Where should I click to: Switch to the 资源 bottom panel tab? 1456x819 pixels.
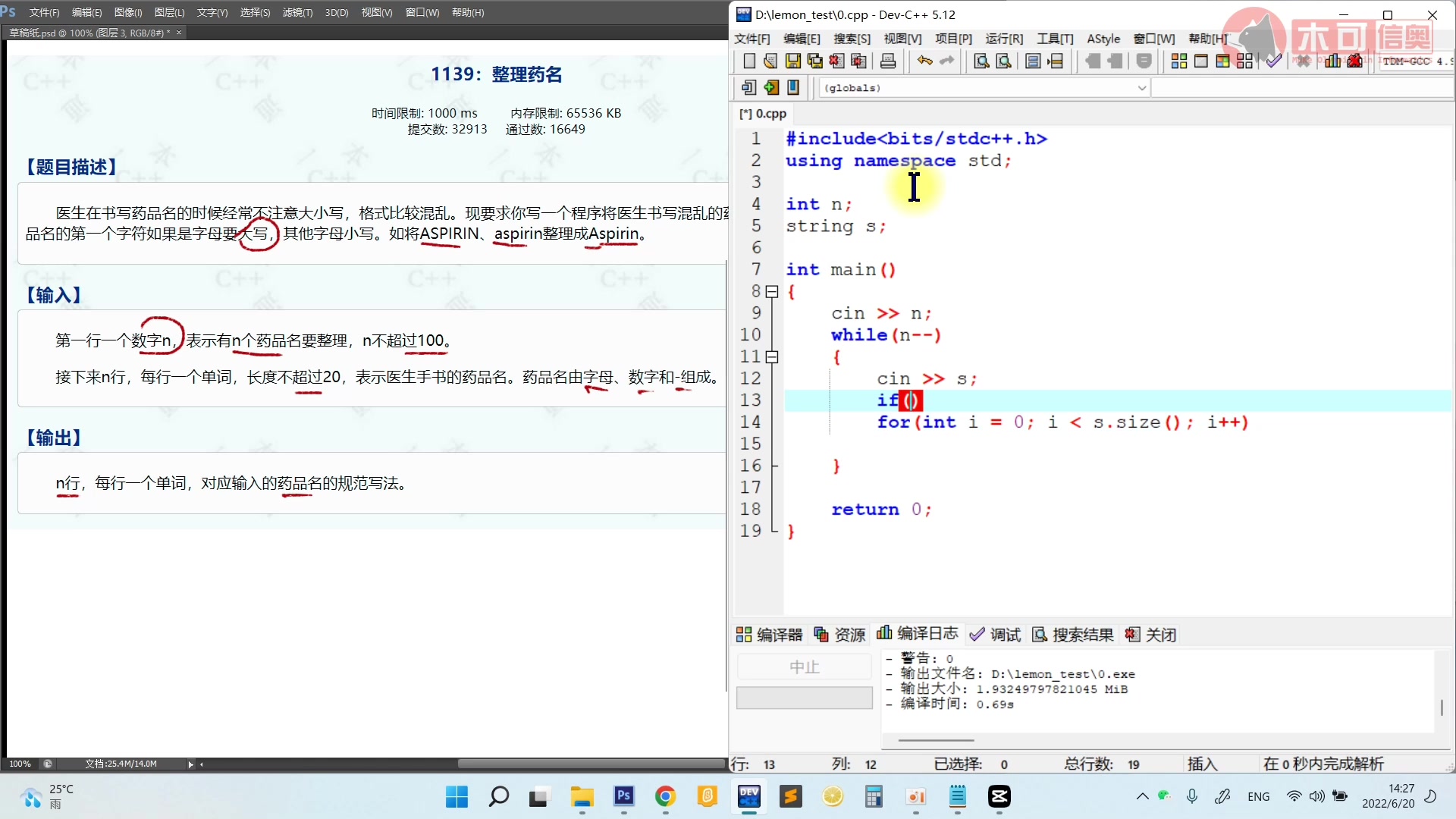click(x=839, y=635)
